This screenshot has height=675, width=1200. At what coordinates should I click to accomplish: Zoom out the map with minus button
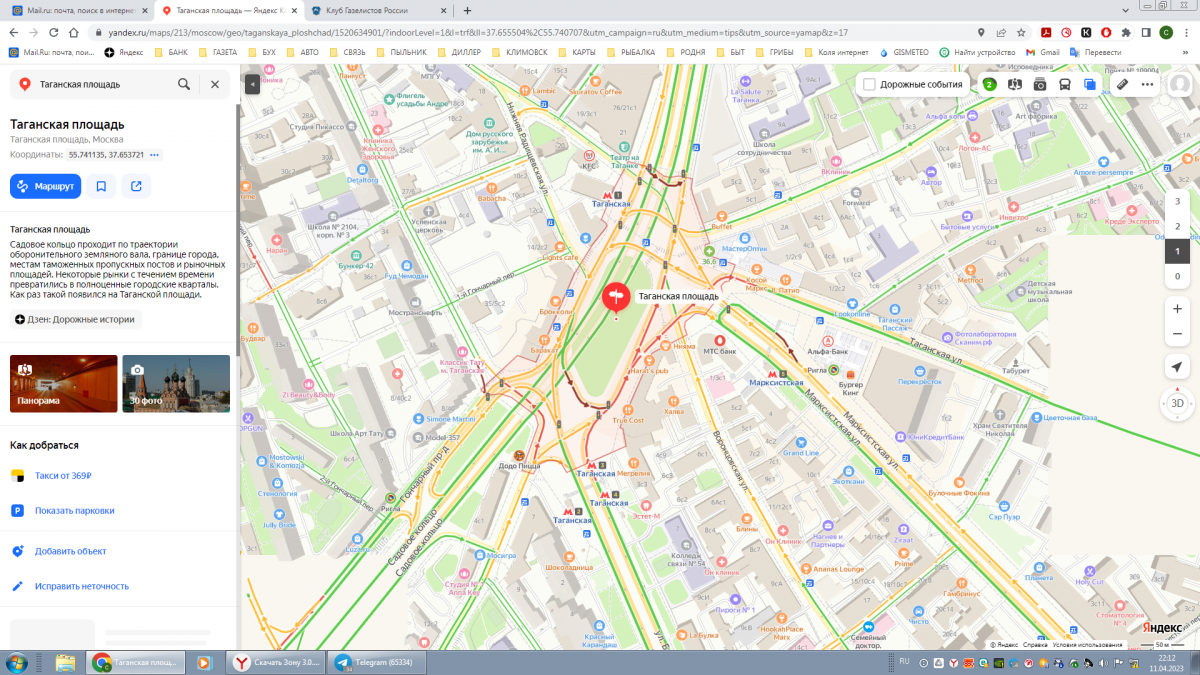[1177, 334]
